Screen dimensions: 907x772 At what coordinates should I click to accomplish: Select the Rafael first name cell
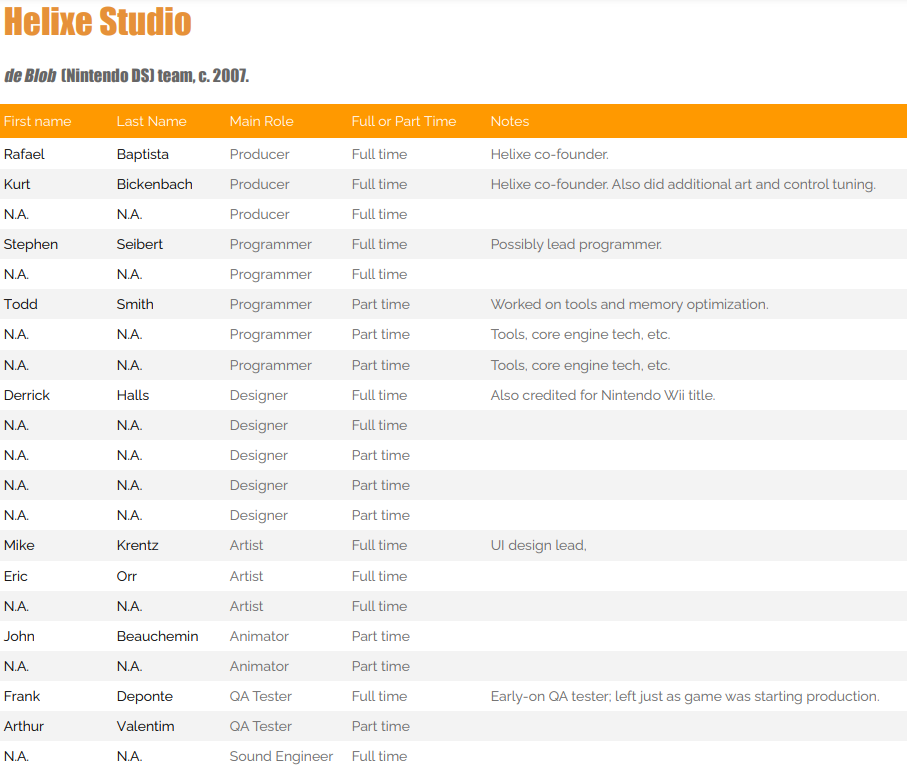point(24,154)
